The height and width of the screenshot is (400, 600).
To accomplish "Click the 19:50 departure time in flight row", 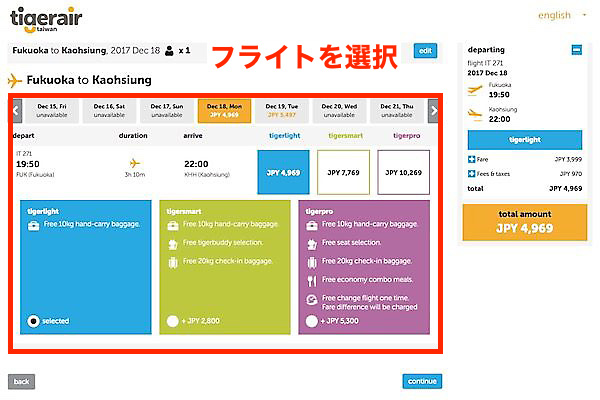I will point(28,164).
